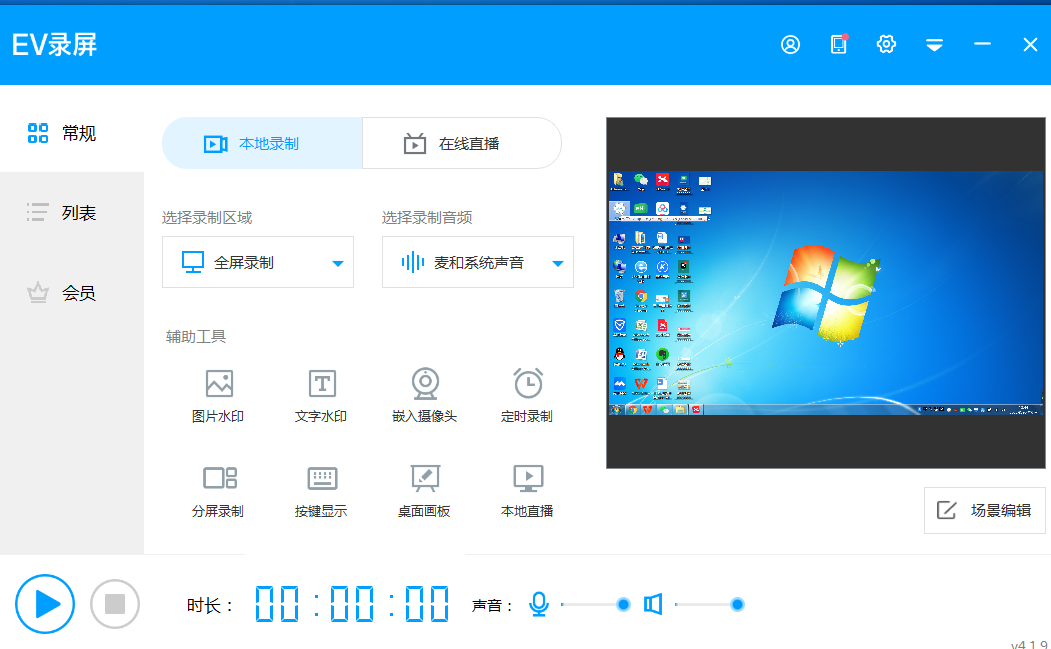Open the 图片水印 image watermark tool
1051x649 pixels.
pyautogui.click(x=219, y=396)
